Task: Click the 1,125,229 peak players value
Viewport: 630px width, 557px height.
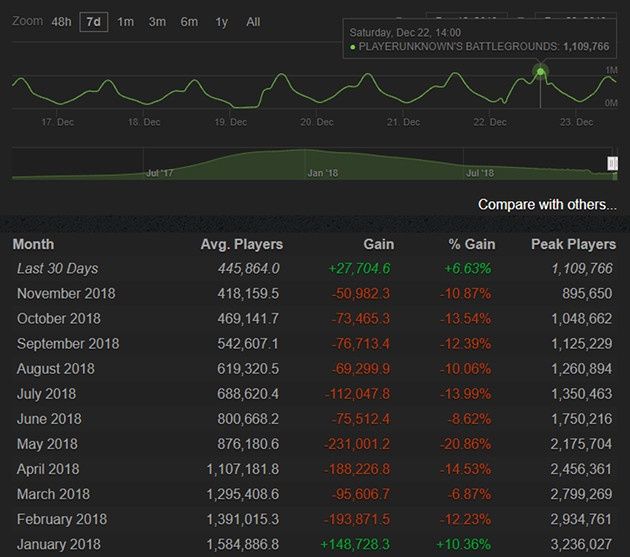Action: click(582, 344)
